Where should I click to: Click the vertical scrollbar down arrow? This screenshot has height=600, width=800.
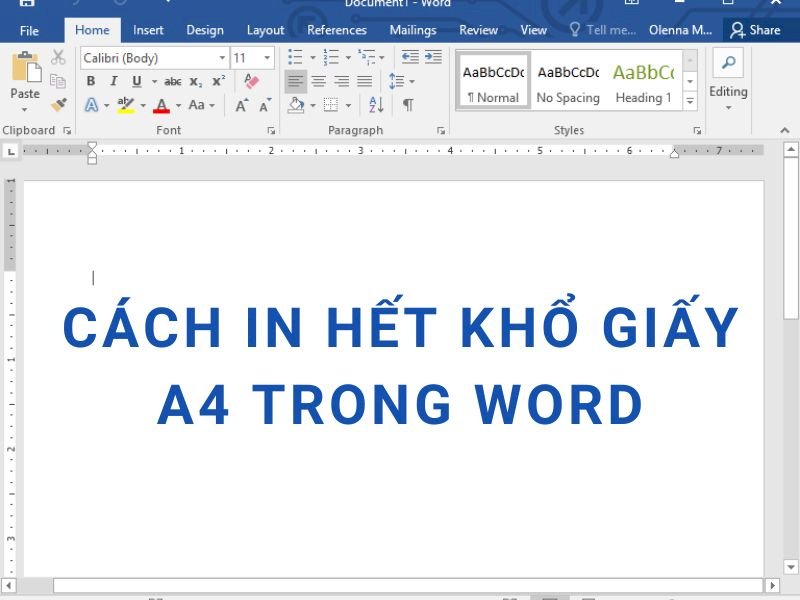tap(791, 566)
